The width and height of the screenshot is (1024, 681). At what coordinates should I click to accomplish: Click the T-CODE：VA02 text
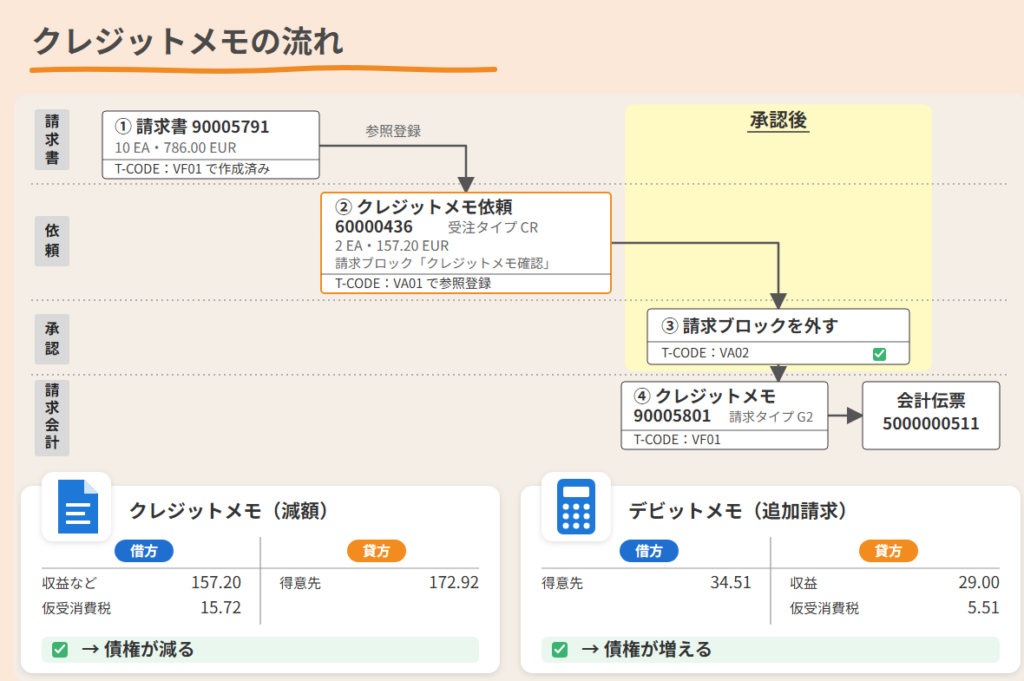pos(705,353)
